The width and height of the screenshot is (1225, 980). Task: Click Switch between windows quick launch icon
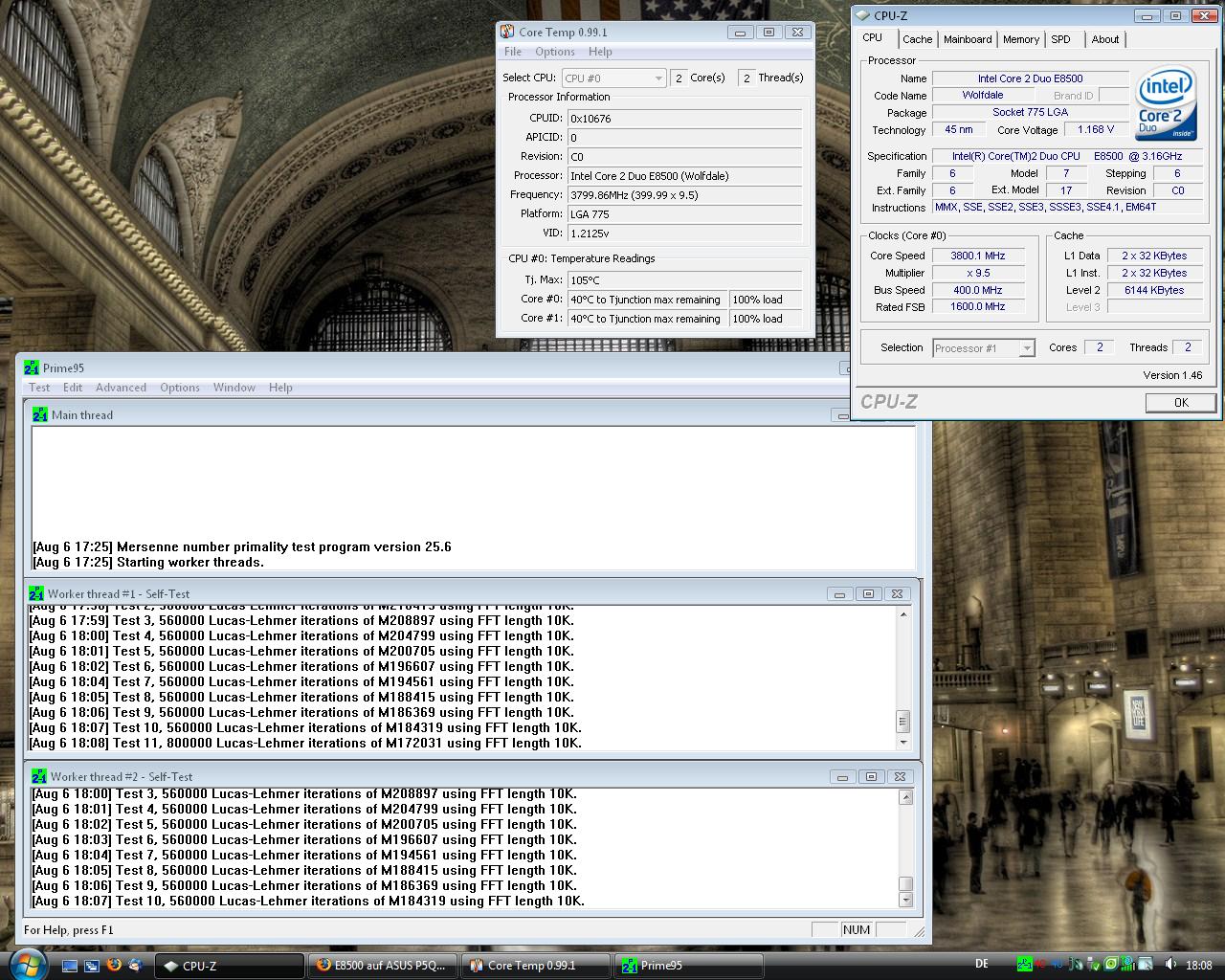click(x=92, y=966)
